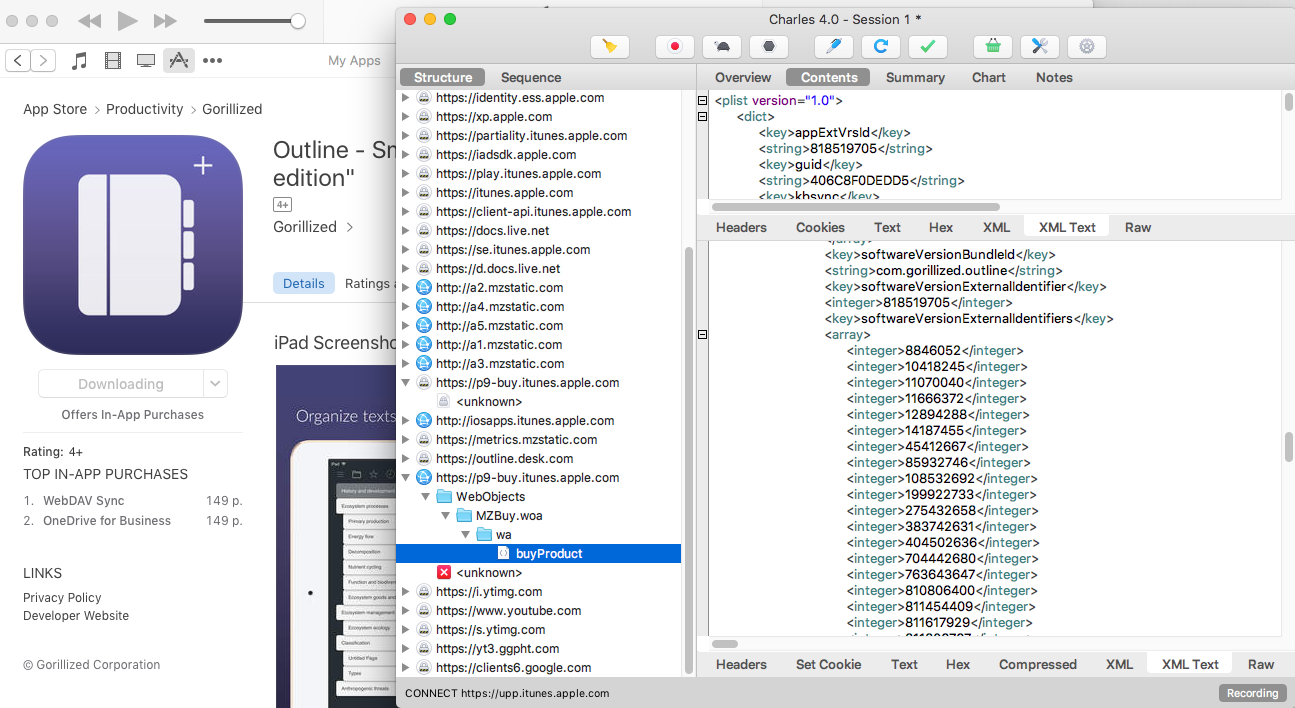The height and width of the screenshot is (708, 1295).
Task: Click the iTunes rewind button
Action: tap(89, 21)
